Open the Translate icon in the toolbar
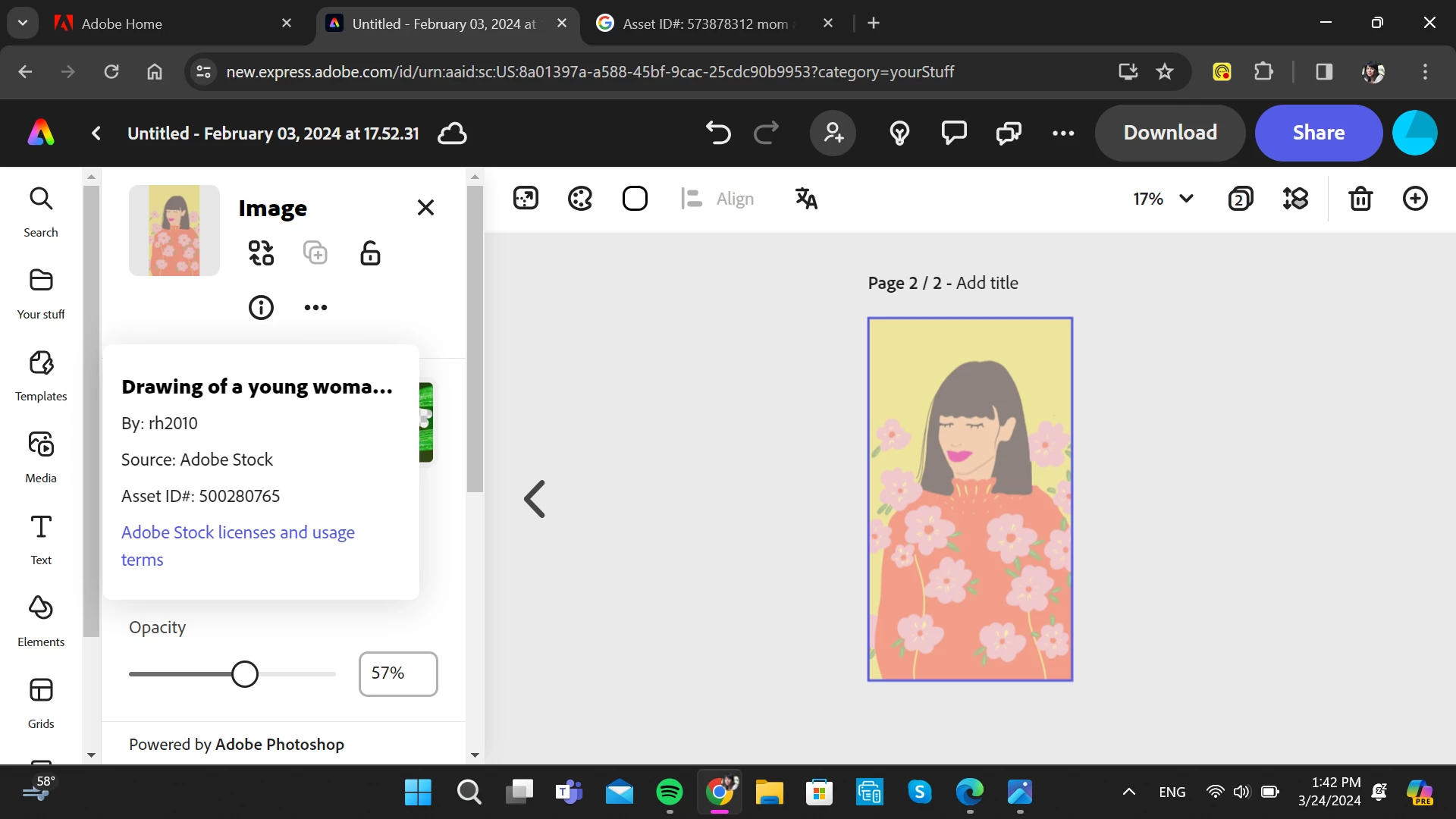The image size is (1456, 819). coord(805,199)
